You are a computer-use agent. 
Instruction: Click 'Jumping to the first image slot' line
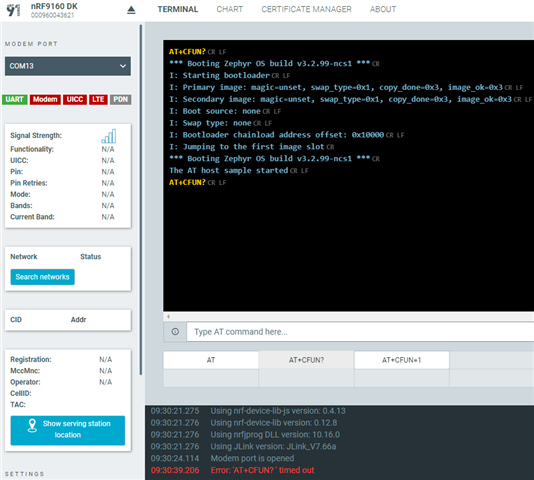point(247,147)
